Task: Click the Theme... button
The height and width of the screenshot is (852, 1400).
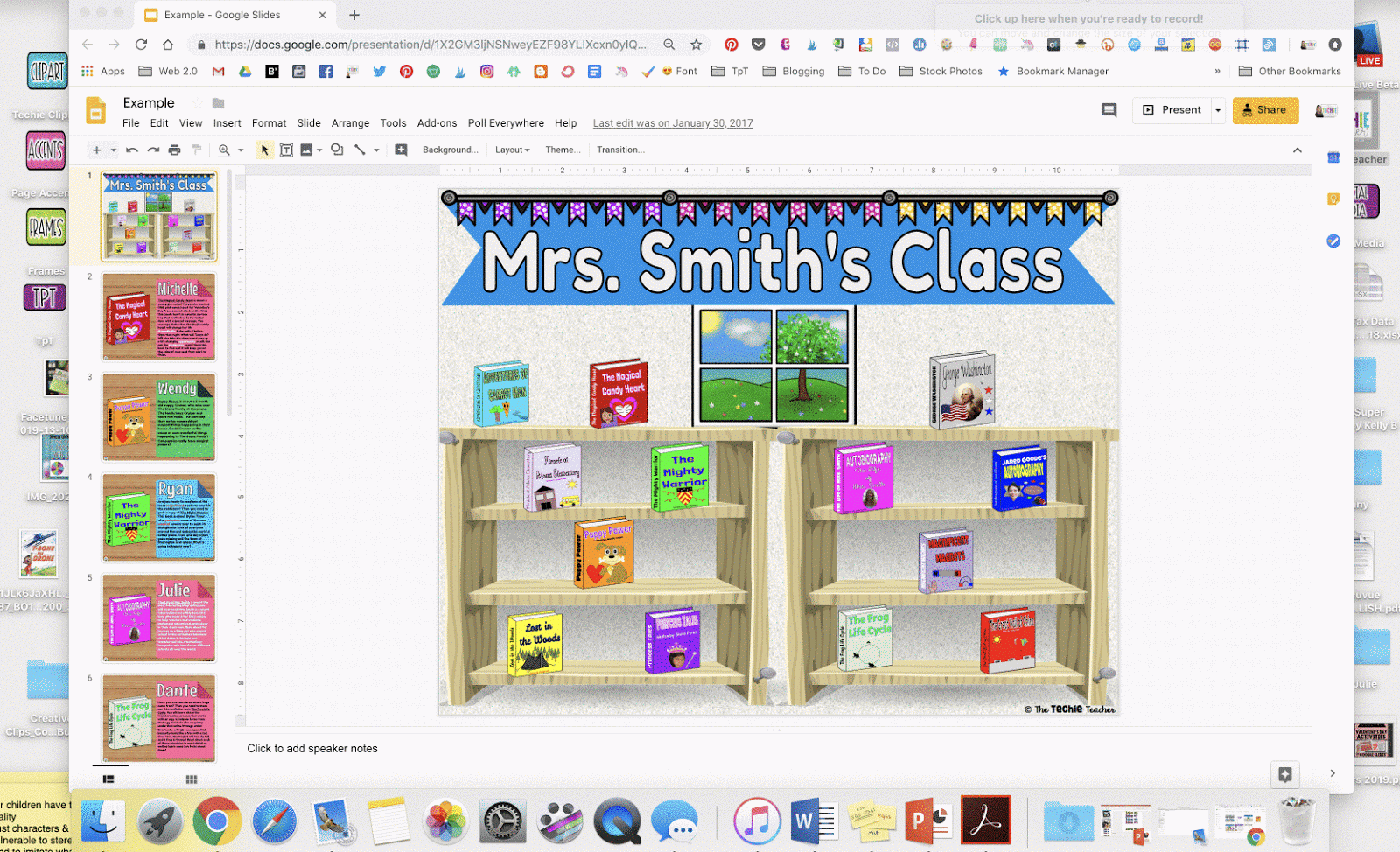Action: click(563, 150)
